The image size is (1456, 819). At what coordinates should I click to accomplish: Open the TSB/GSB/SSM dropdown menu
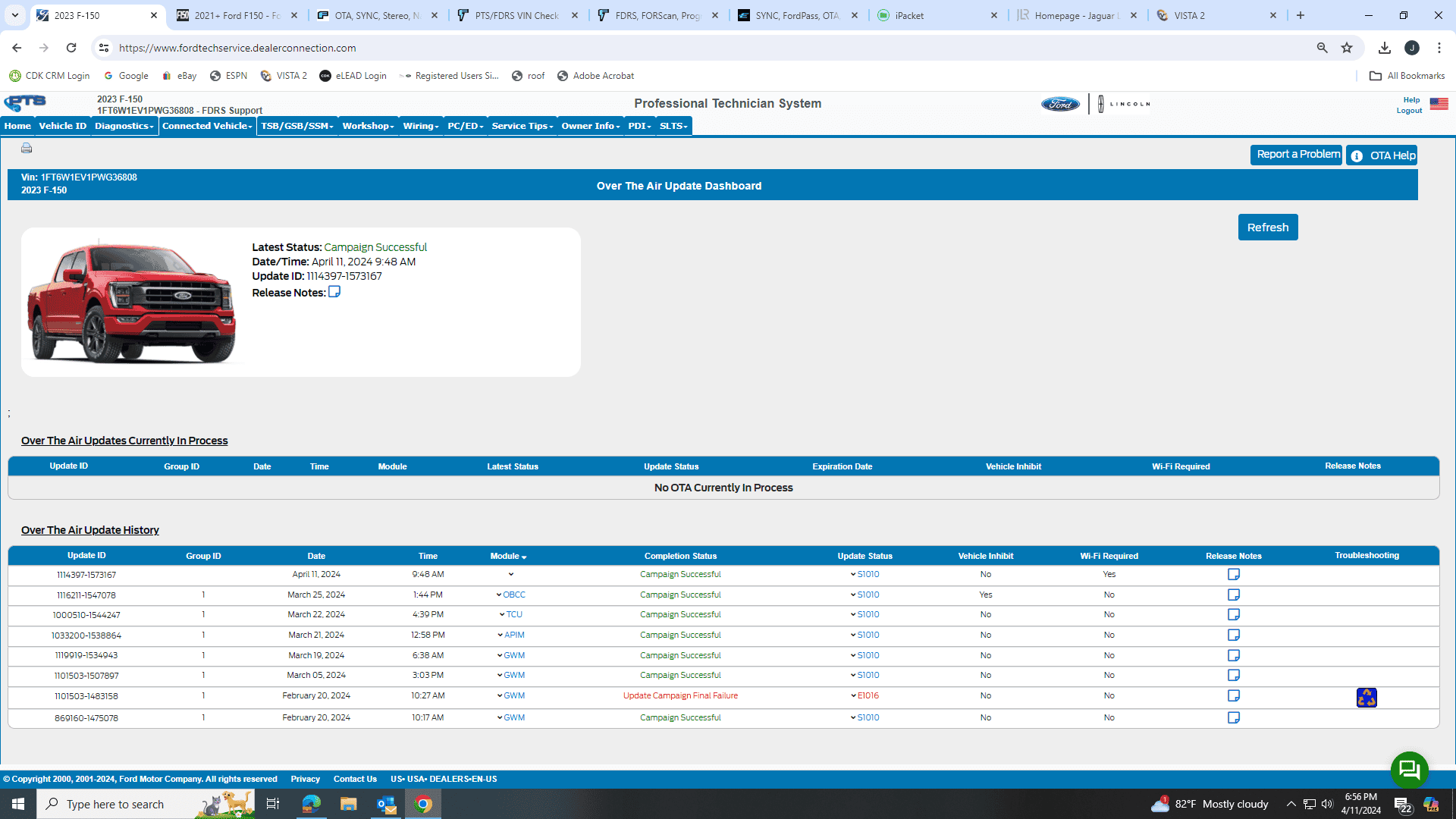pyautogui.click(x=297, y=126)
